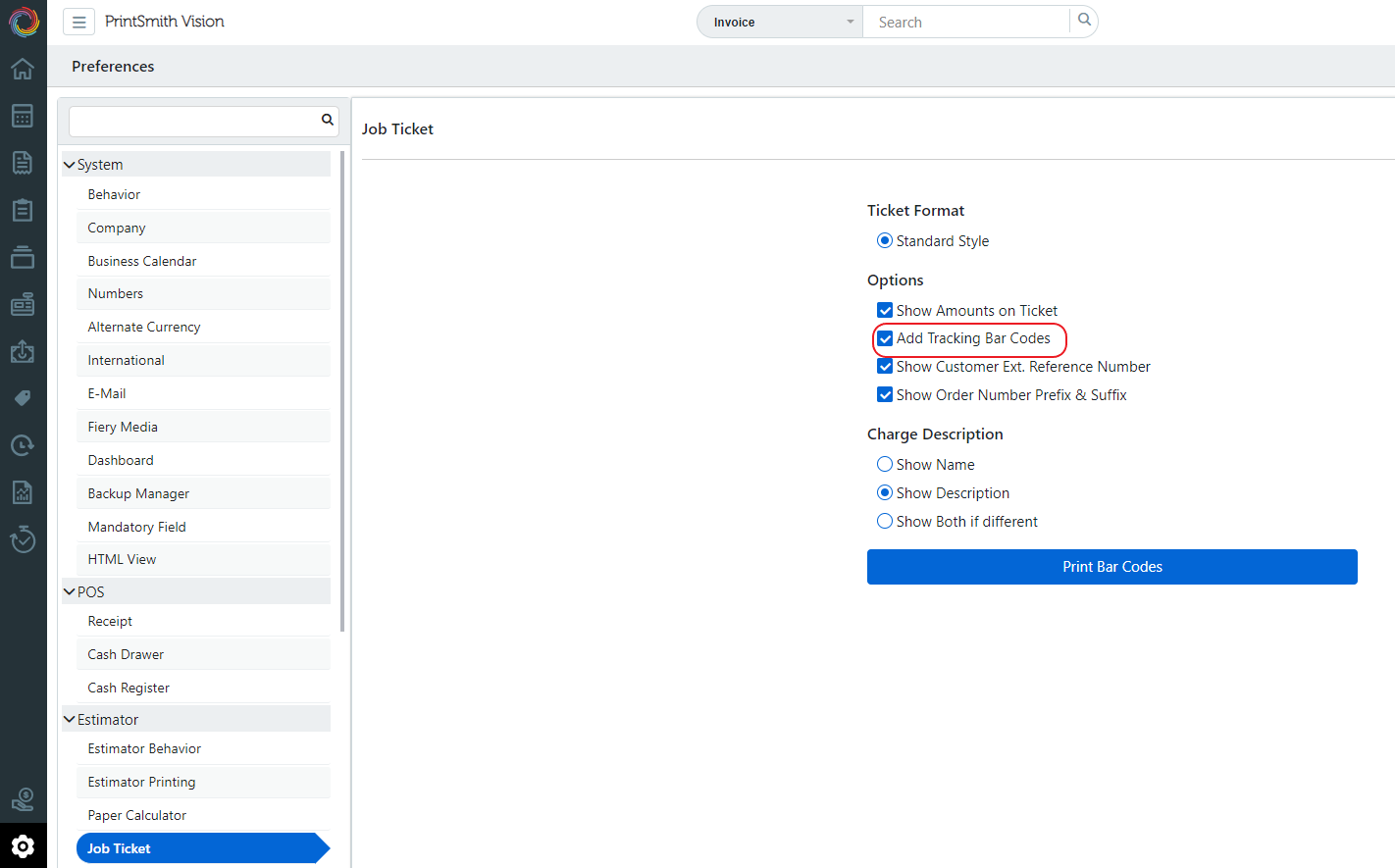This screenshot has width=1395, height=868.
Task: Select Show Description radio button
Action: (885, 492)
